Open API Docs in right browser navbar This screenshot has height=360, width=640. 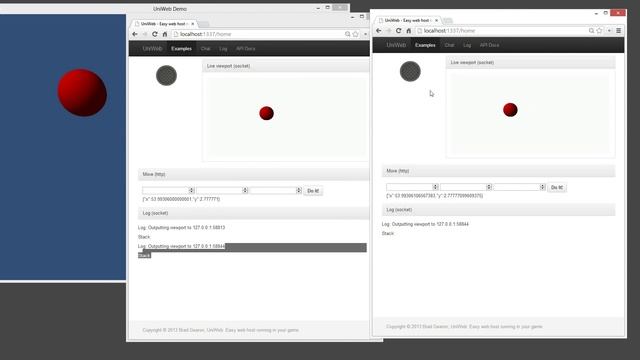(489, 45)
